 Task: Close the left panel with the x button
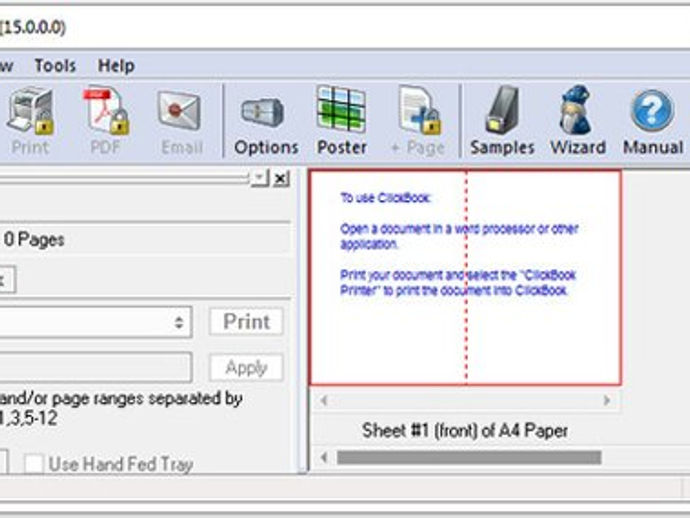pyautogui.click(x=281, y=179)
